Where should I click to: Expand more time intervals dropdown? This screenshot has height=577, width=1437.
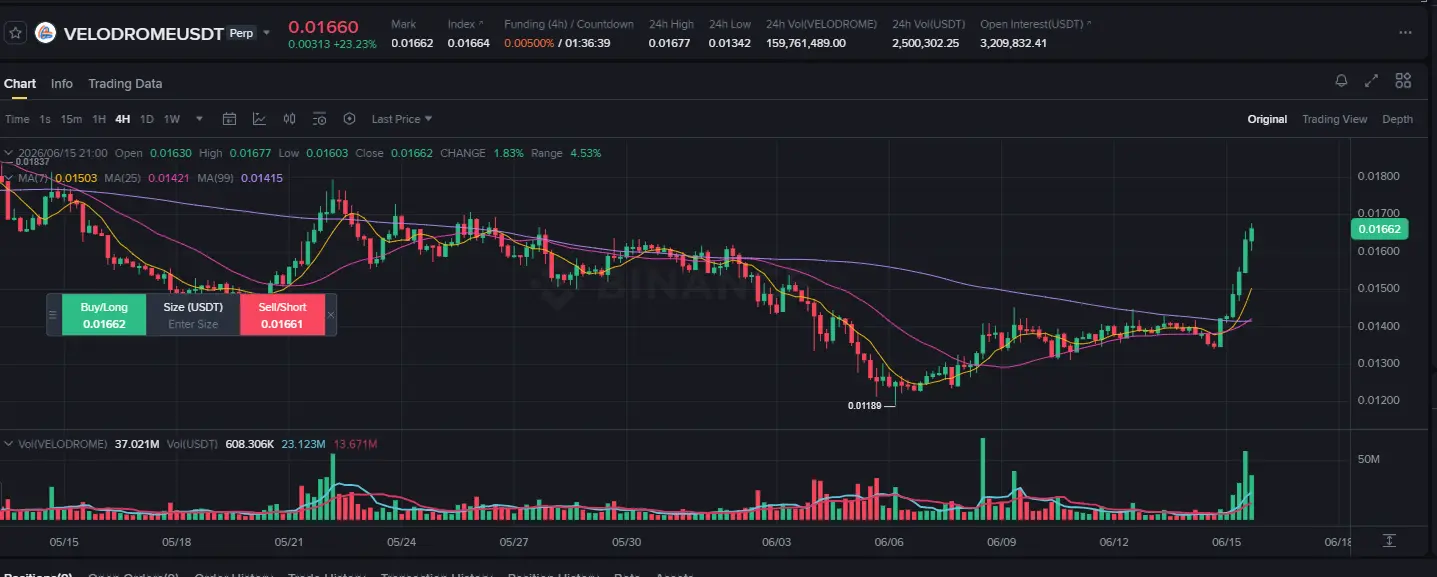point(199,119)
